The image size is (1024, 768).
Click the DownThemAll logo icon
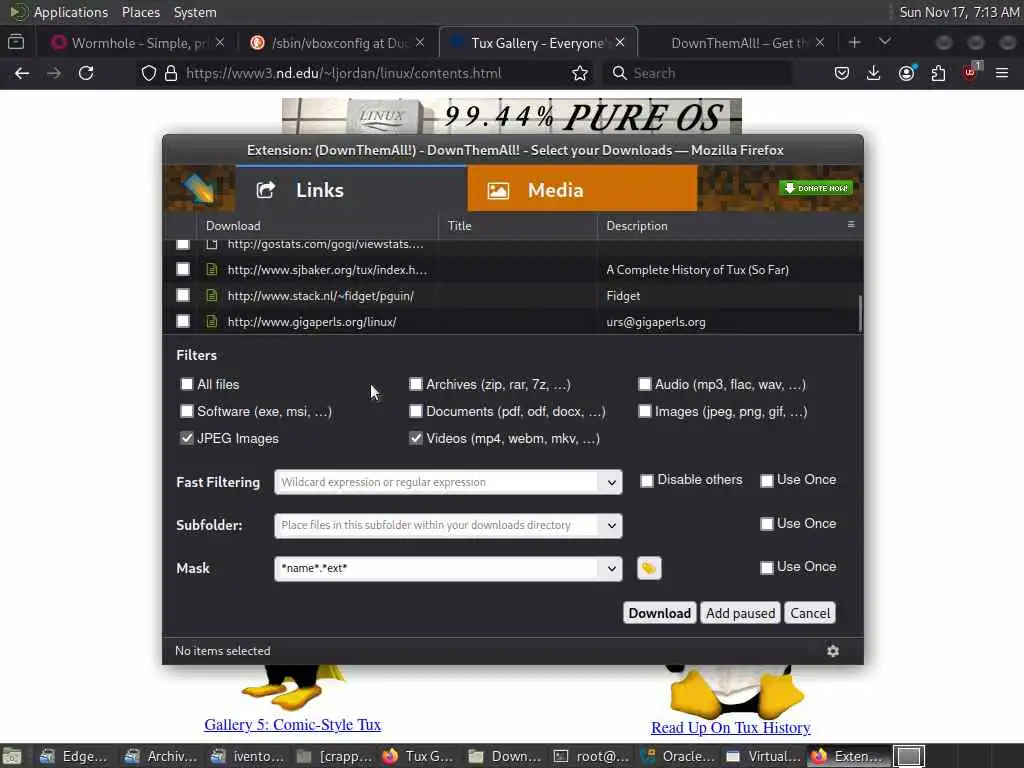(199, 189)
